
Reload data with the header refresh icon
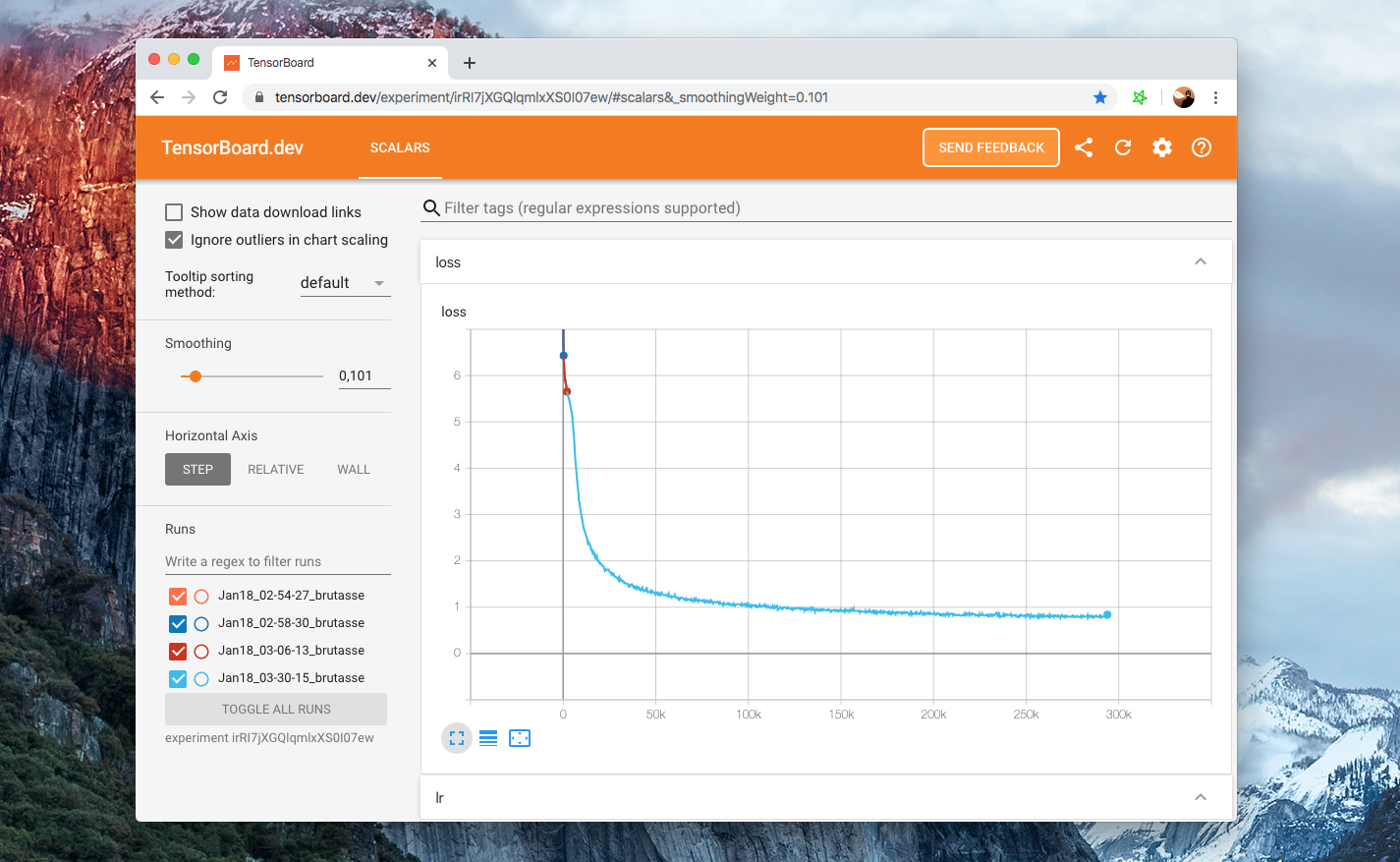click(1123, 147)
